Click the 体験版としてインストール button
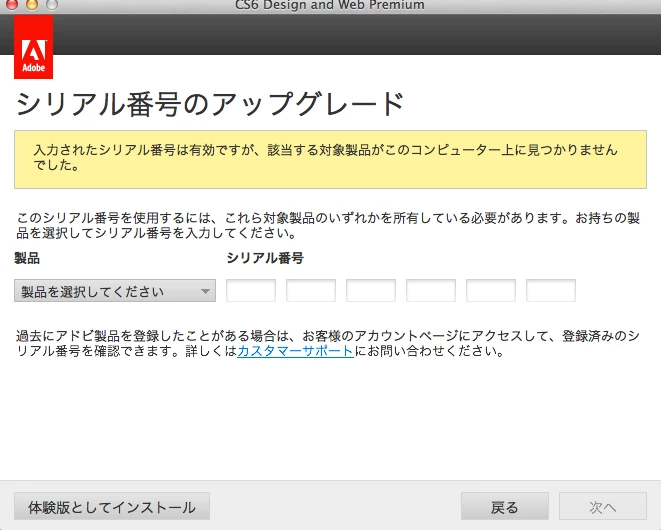The height and width of the screenshot is (530, 661). pyautogui.click(x=112, y=506)
